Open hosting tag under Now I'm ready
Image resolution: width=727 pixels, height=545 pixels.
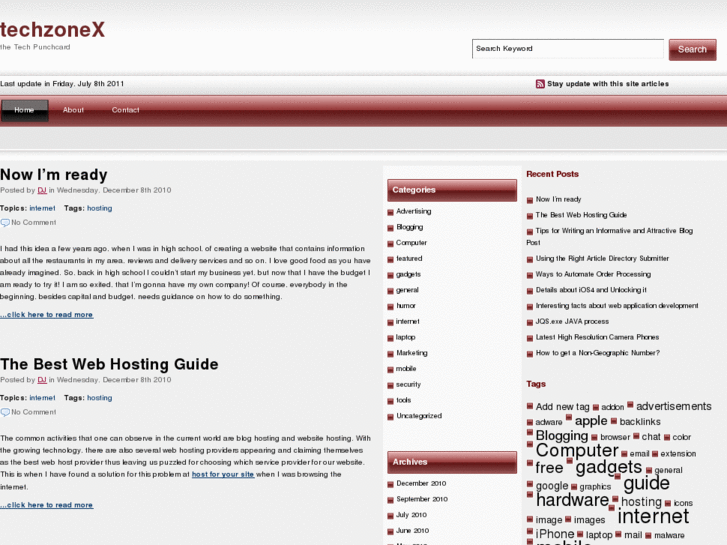pyautogui.click(x=100, y=208)
